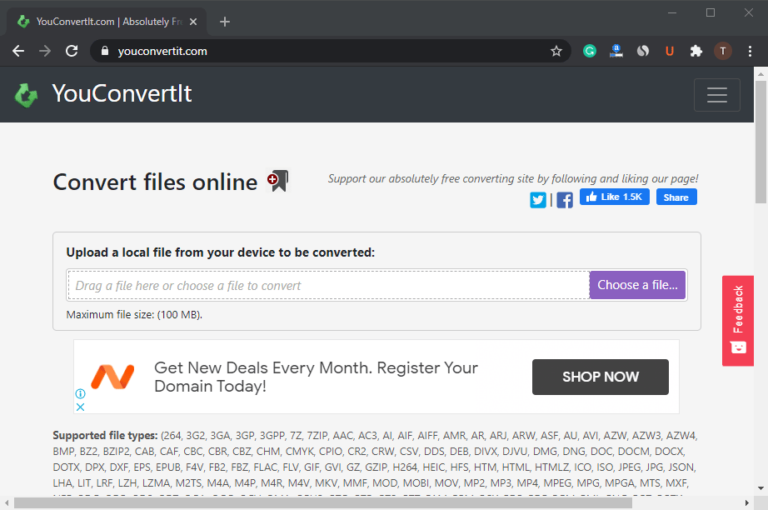The height and width of the screenshot is (510, 768).
Task: Click the drag-a-file input area
Action: [x=328, y=285]
